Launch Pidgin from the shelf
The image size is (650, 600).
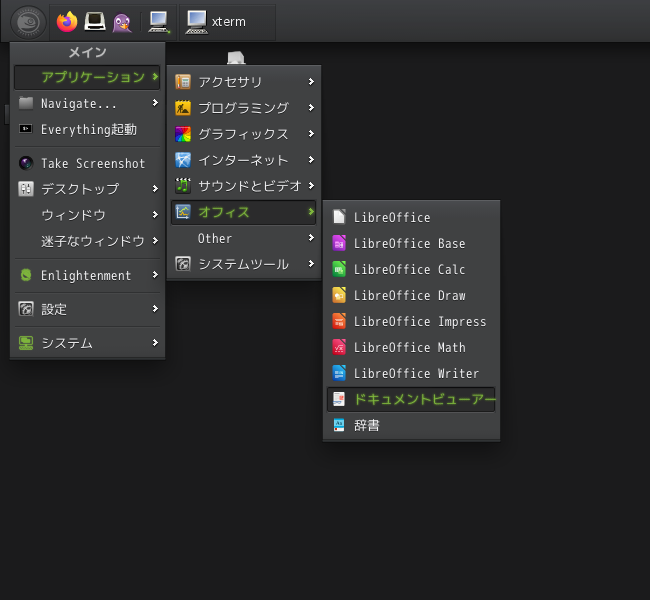[122, 22]
